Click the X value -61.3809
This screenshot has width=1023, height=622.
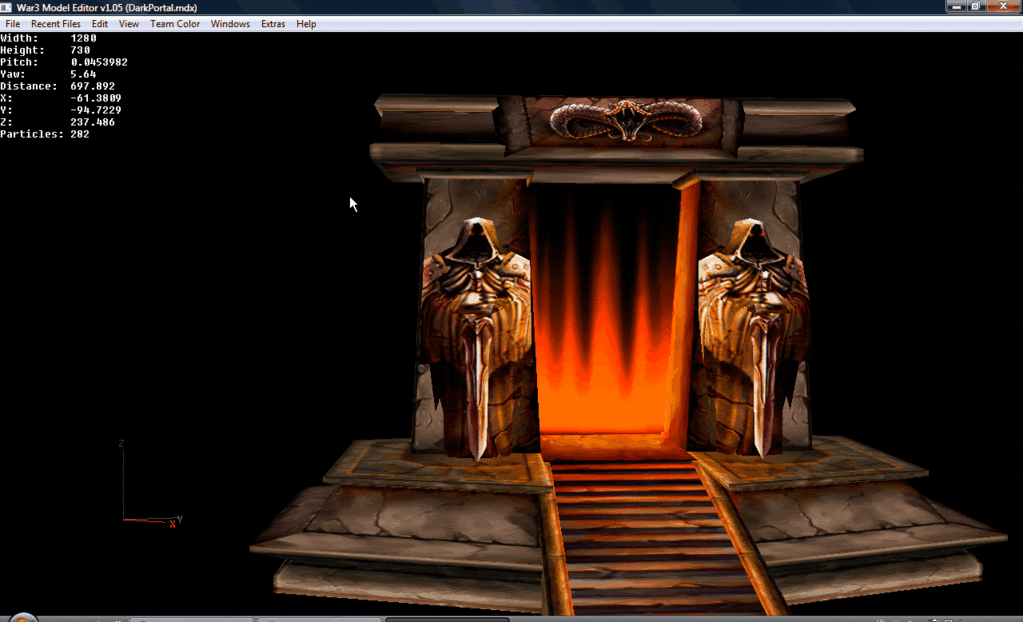96,99
